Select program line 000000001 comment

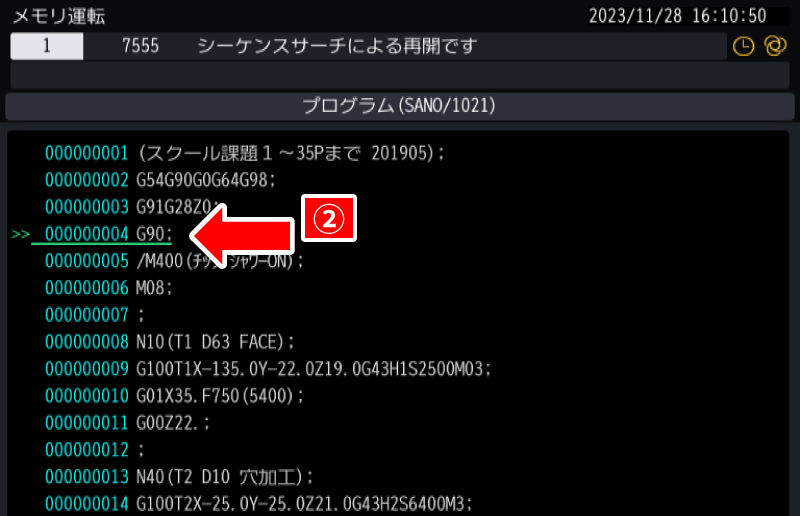[x=244, y=153]
